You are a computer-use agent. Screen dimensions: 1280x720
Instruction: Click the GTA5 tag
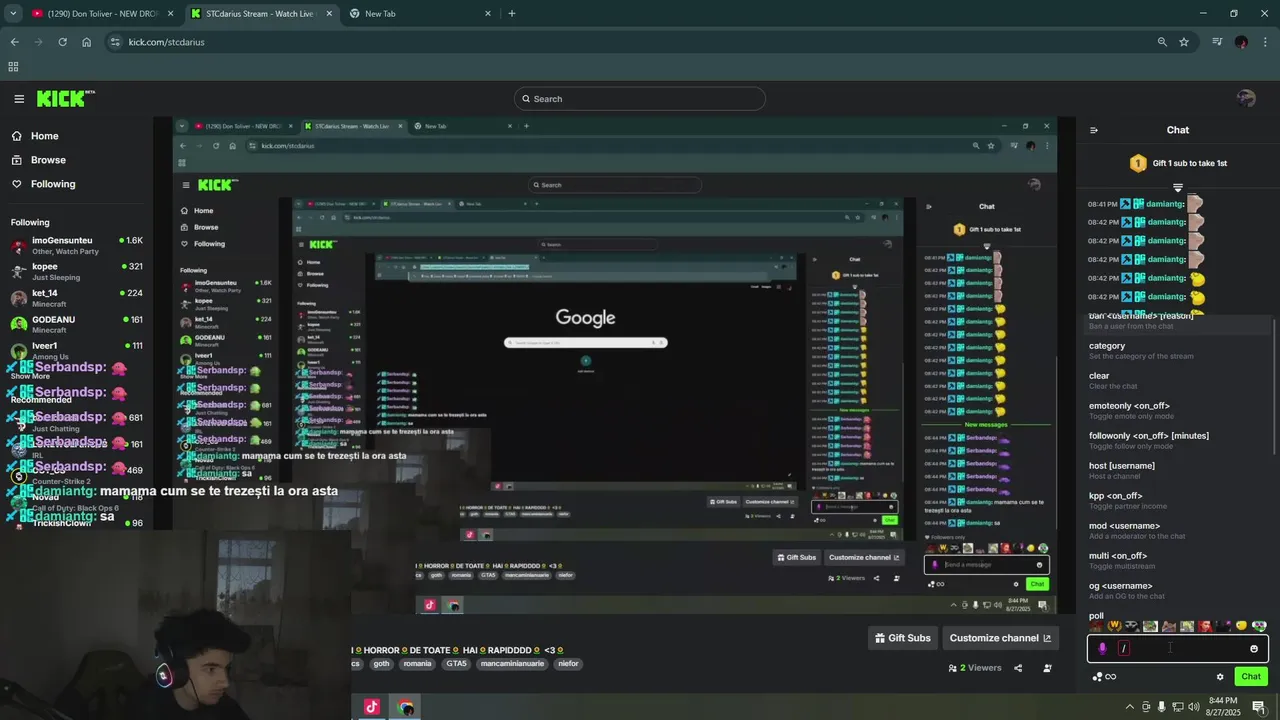coord(456,664)
